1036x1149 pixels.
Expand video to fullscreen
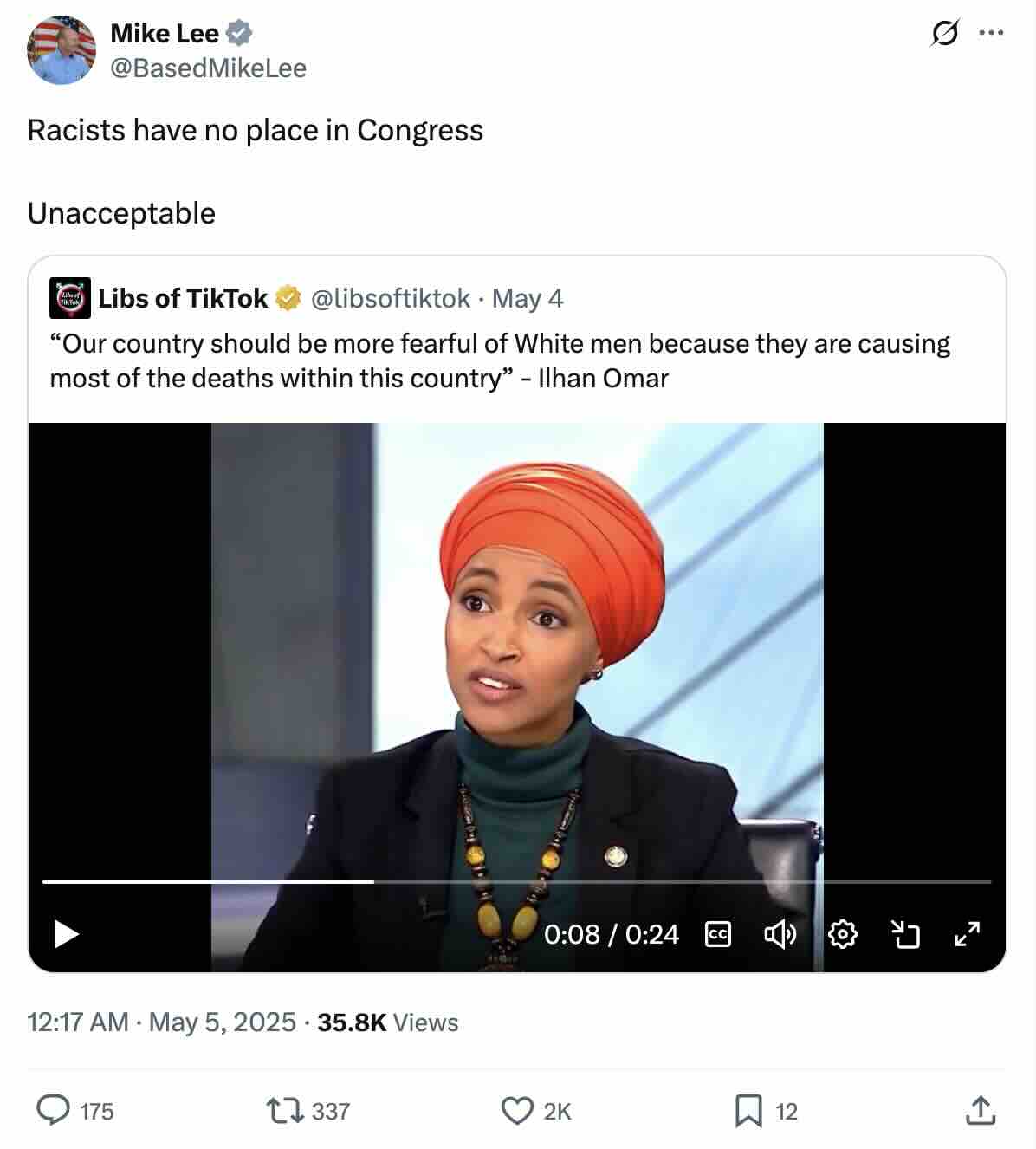(x=967, y=934)
